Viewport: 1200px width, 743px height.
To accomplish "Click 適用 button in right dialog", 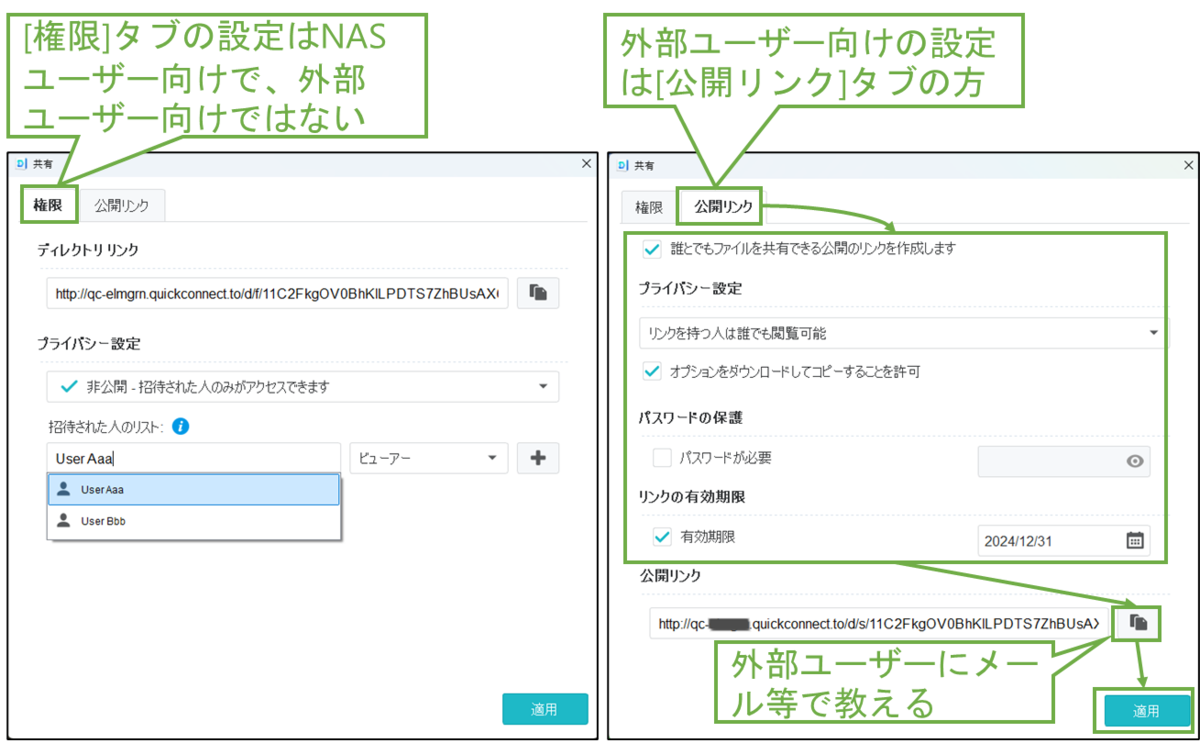I will [x=1146, y=711].
